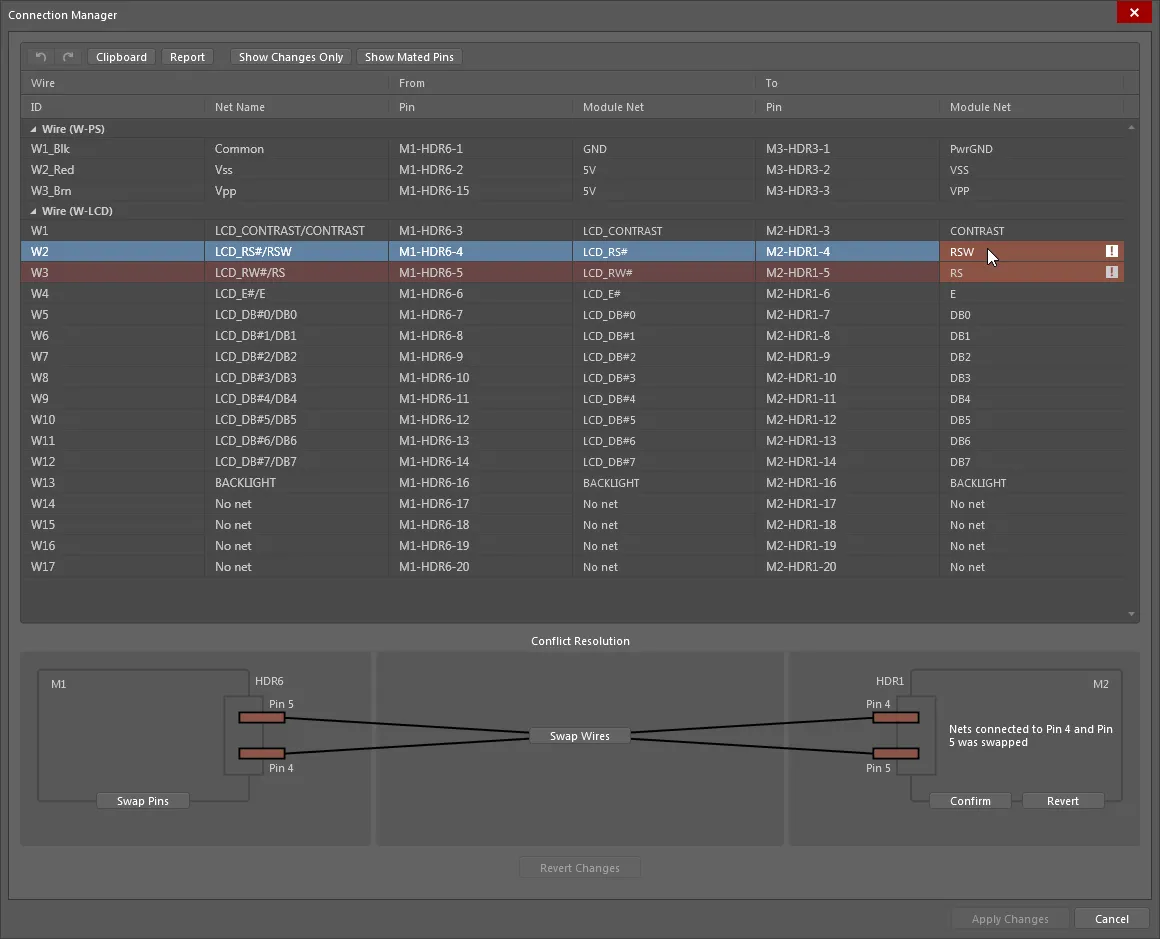Click the Pin 4 pad on M1 HDR6
Screen dimensions: 1160x939
point(262,753)
